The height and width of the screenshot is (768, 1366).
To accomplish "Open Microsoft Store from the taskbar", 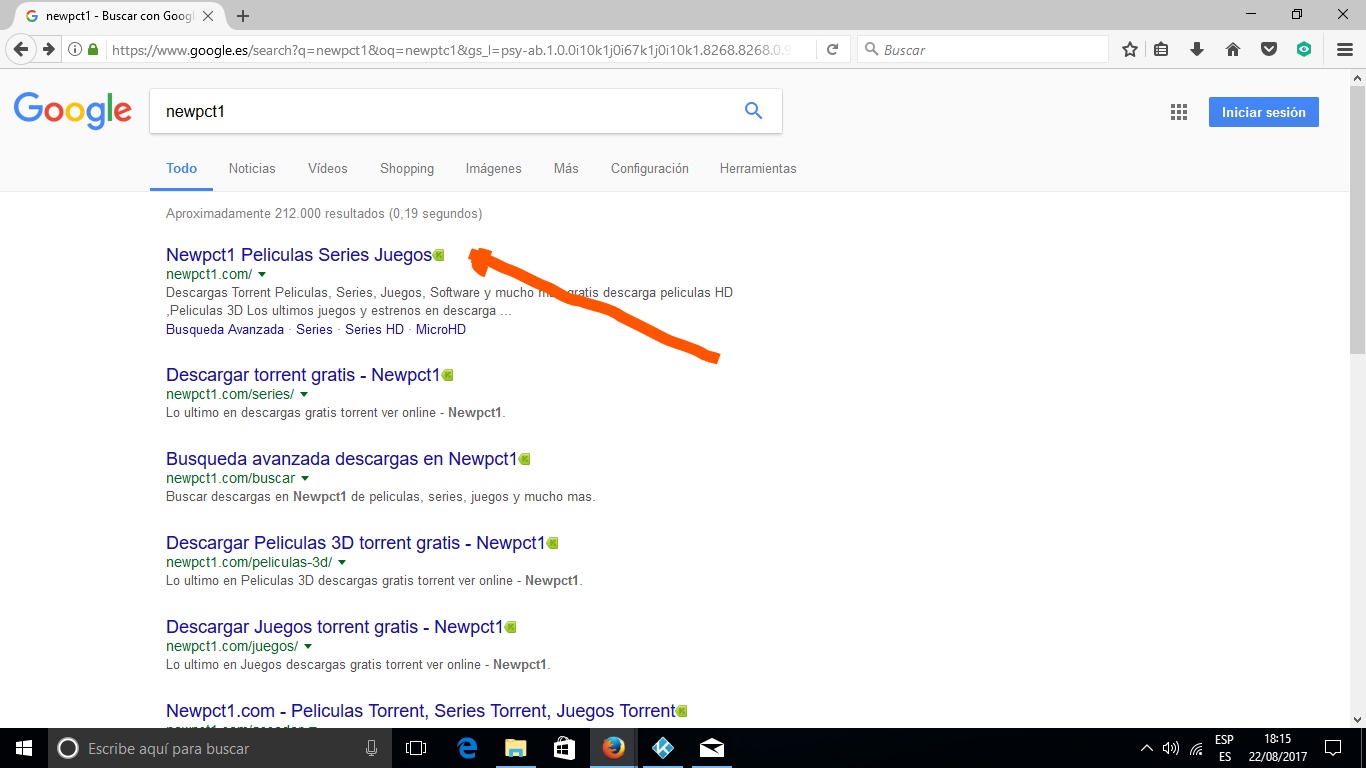I will (x=564, y=748).
